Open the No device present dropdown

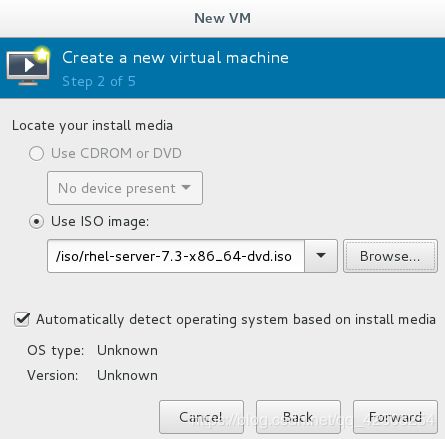[125, 188]
